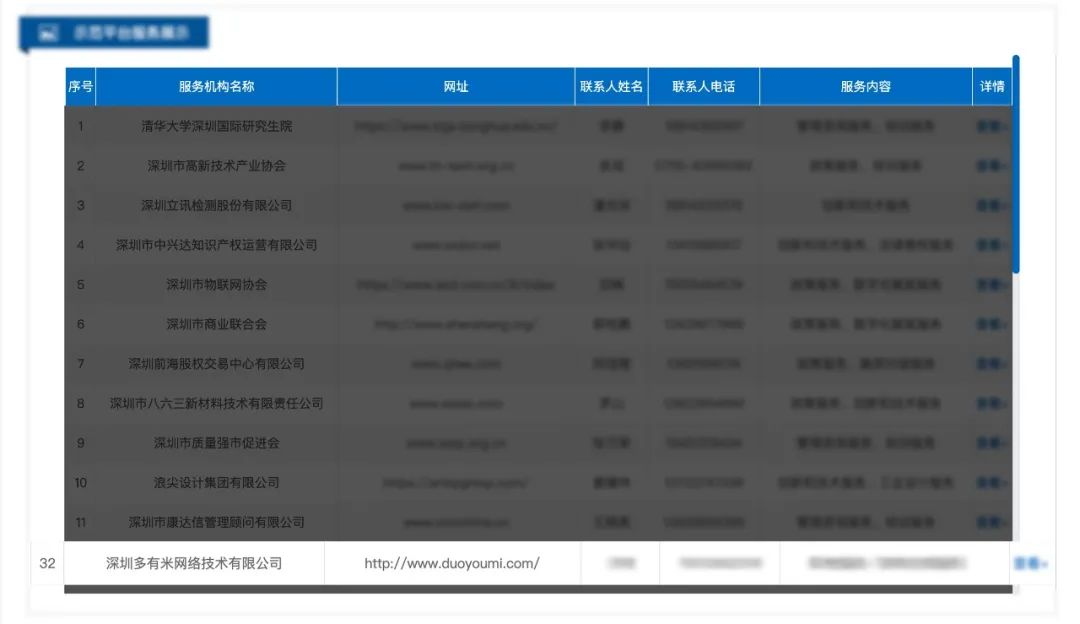Open details link in row 32
1080x624 pixels.
click(x=1029, y=564)
